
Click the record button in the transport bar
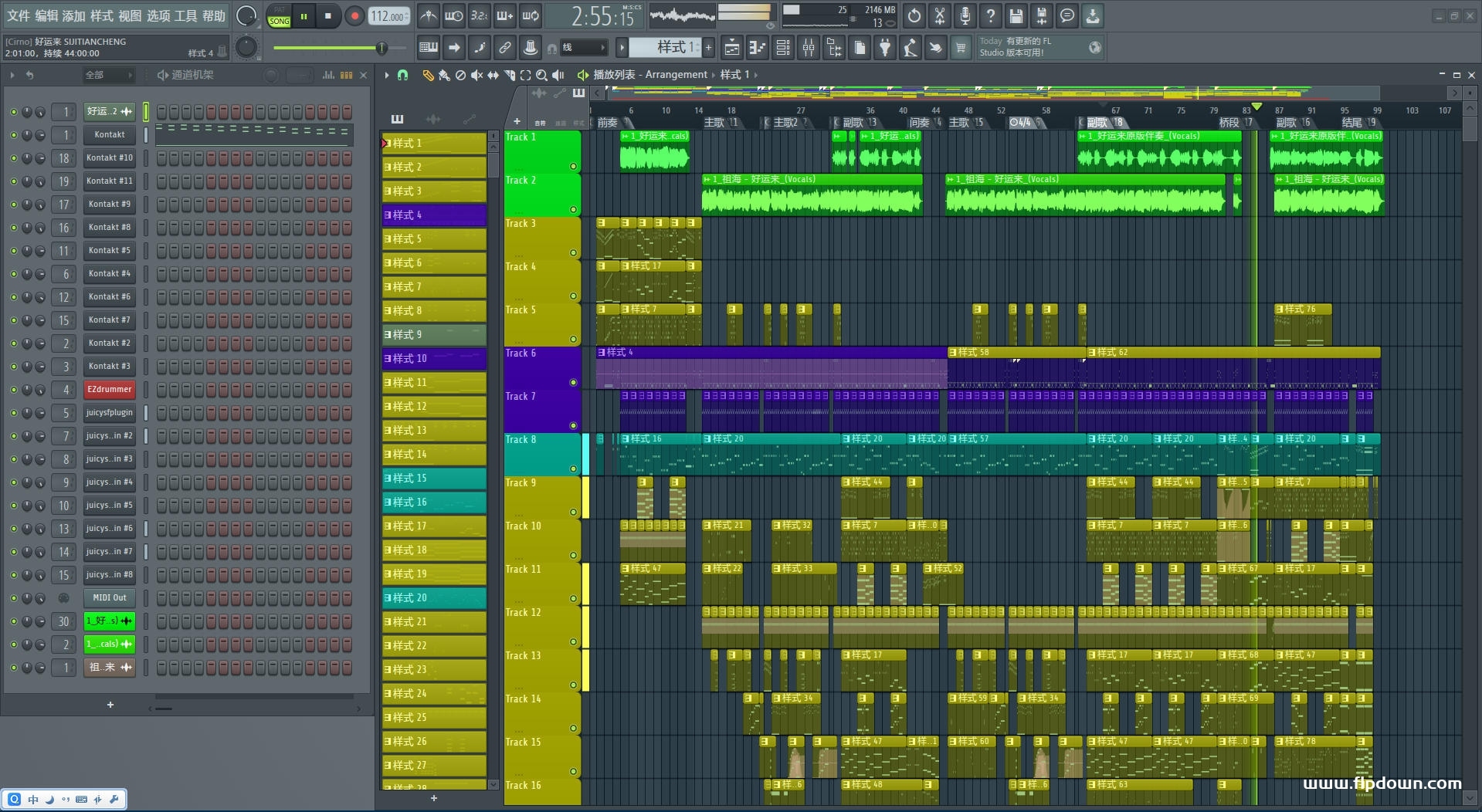[x=354, y=16]
